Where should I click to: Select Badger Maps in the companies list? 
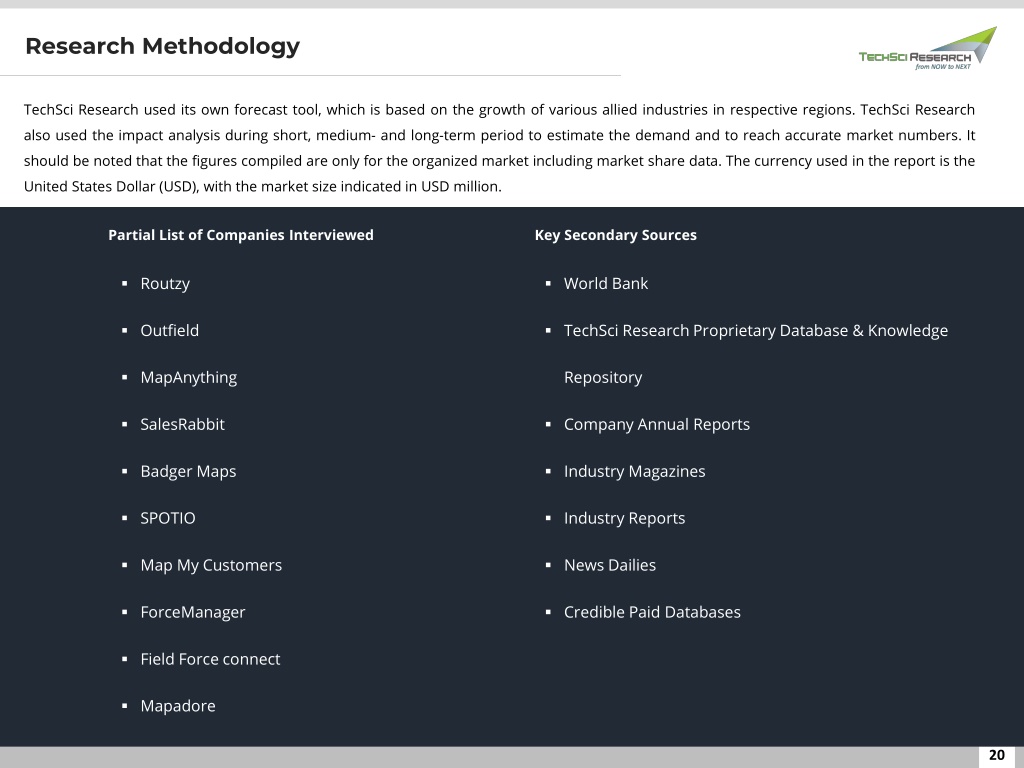(188, 472)
